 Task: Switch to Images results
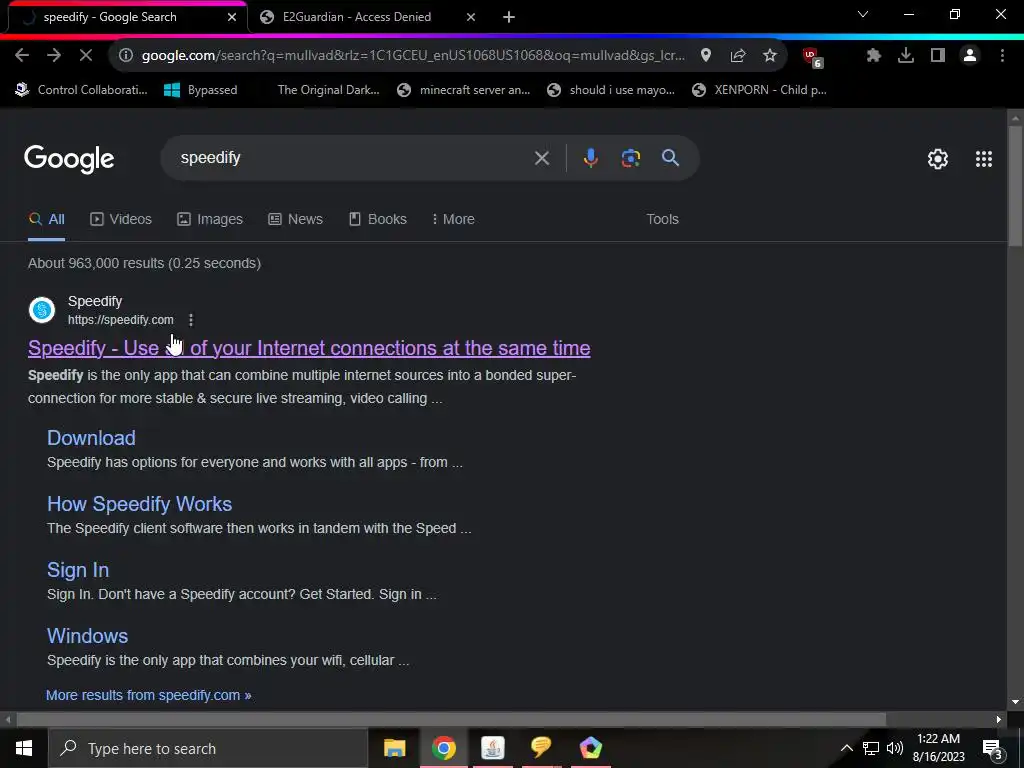[x=210, y=219]
